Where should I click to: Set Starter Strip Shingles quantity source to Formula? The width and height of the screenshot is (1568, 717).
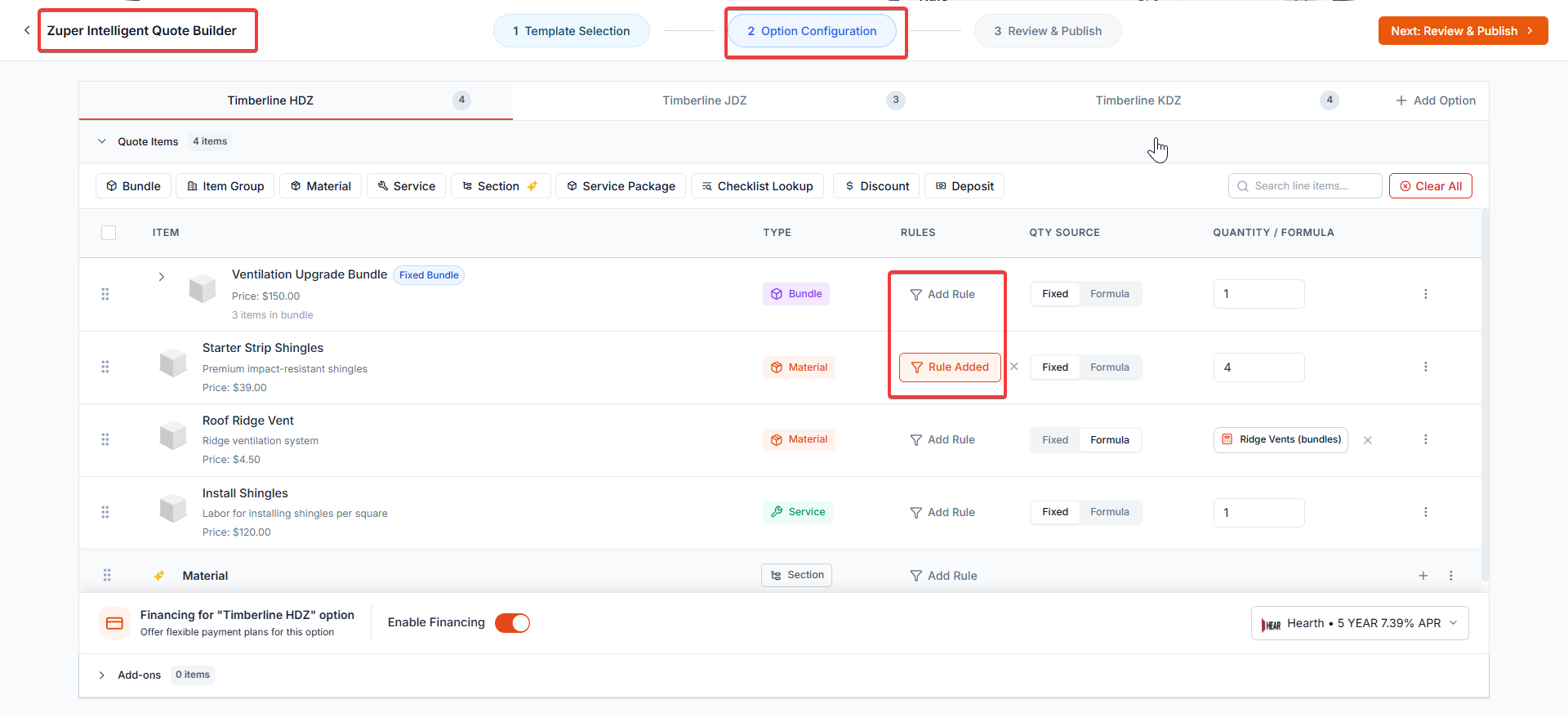[1110, 367]
